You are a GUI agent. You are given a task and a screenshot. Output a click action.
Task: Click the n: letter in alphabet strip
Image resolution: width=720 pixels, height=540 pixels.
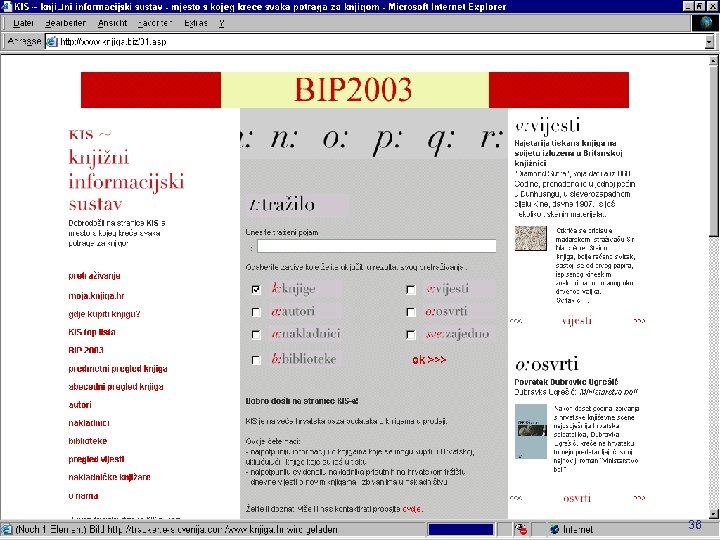point(284,138)
